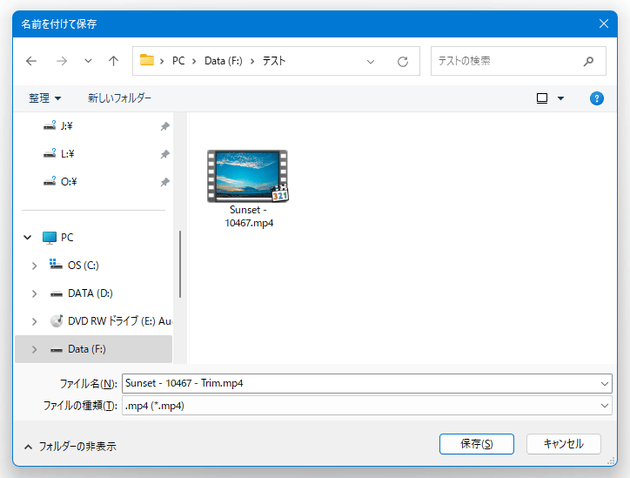Unpin L:¥ via its pin icon
Viewport: 630px width, 478px height.
(x=165, y=154)
